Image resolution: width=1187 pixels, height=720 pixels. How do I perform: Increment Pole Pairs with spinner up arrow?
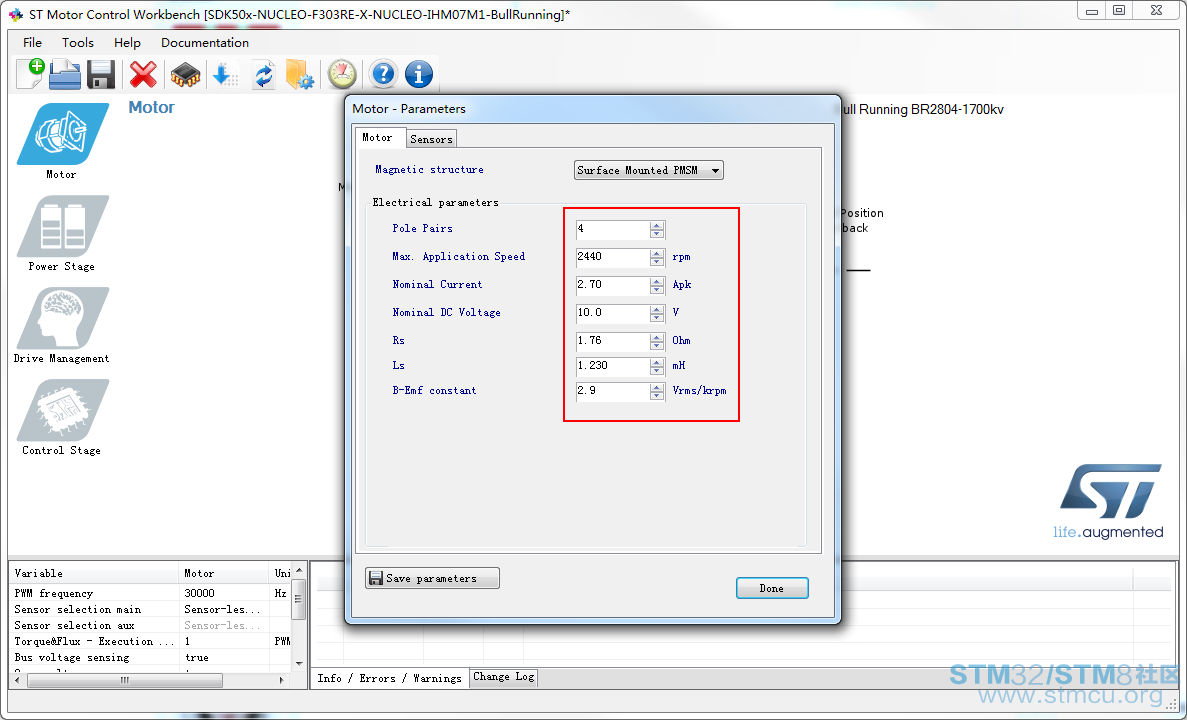[657, 225]
